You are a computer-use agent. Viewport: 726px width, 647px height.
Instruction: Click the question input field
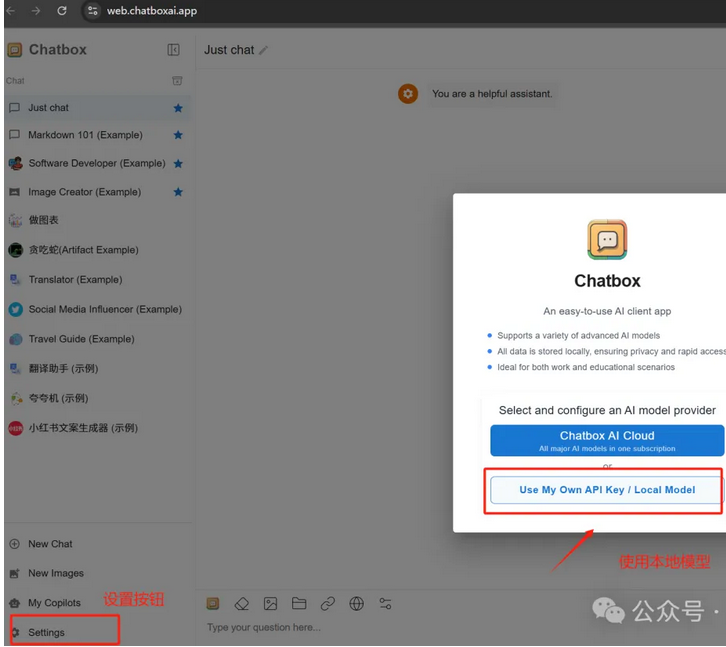(x=463, y=628)
